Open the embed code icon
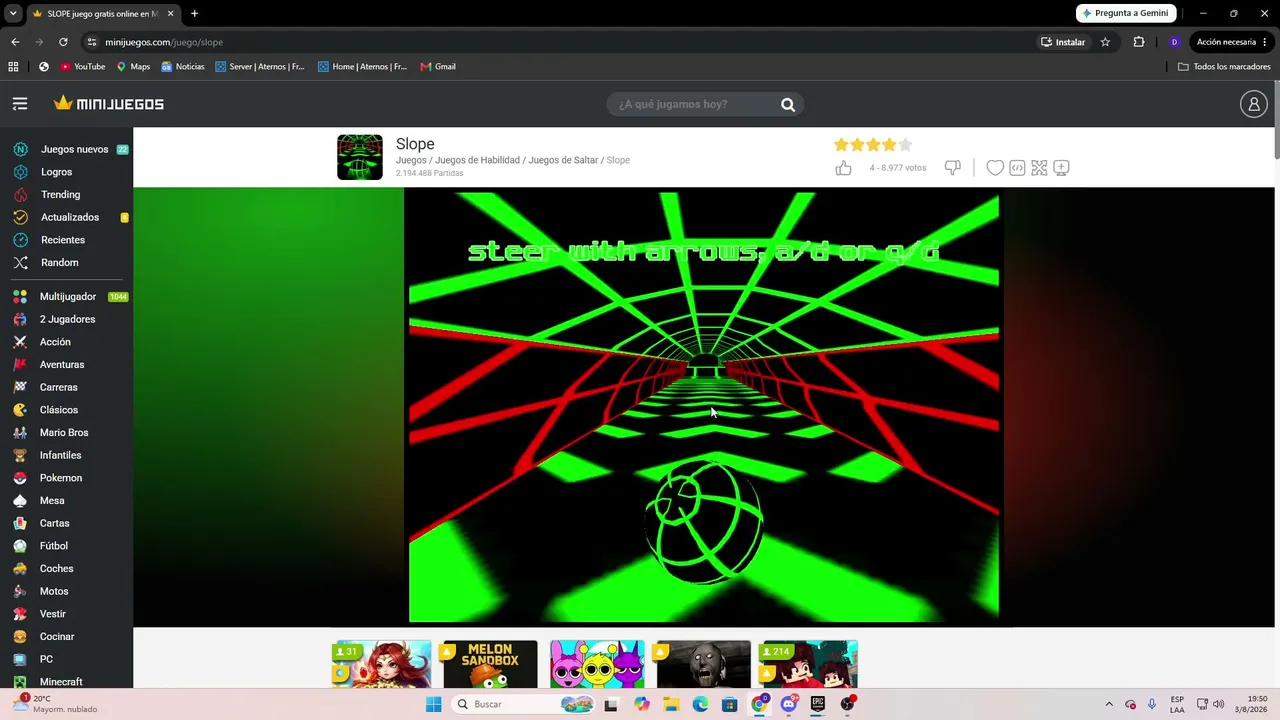Screen dimensions: 1280x720 coord(1017,168)
